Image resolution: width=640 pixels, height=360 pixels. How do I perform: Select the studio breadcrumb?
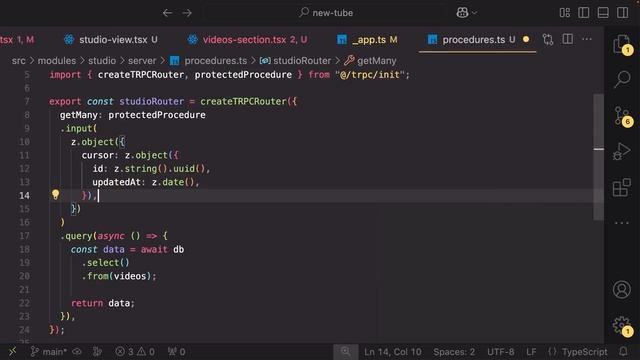click(x=102, y=61)
